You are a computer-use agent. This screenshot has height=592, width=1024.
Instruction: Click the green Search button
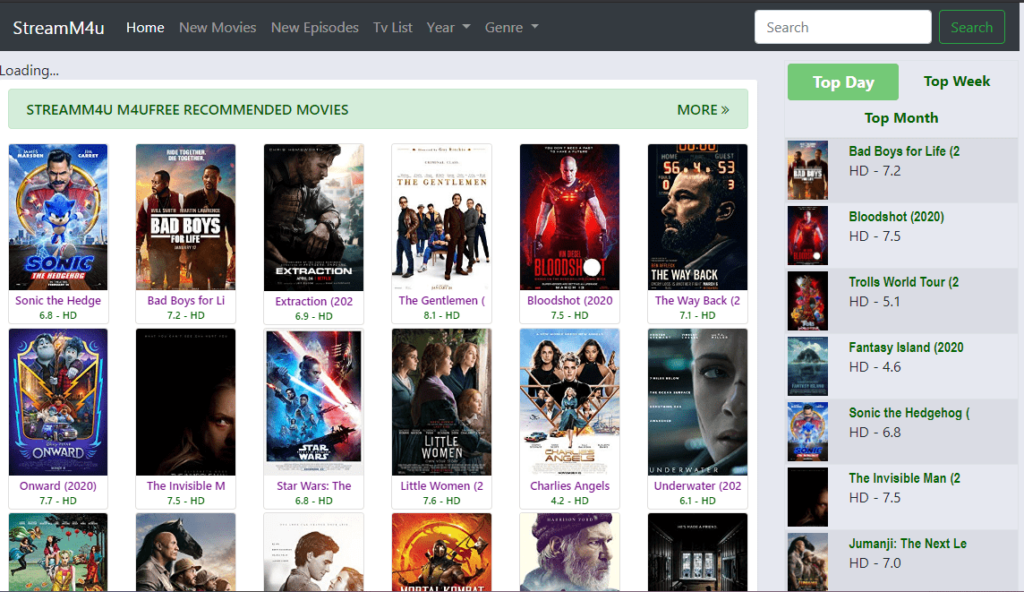972,27
